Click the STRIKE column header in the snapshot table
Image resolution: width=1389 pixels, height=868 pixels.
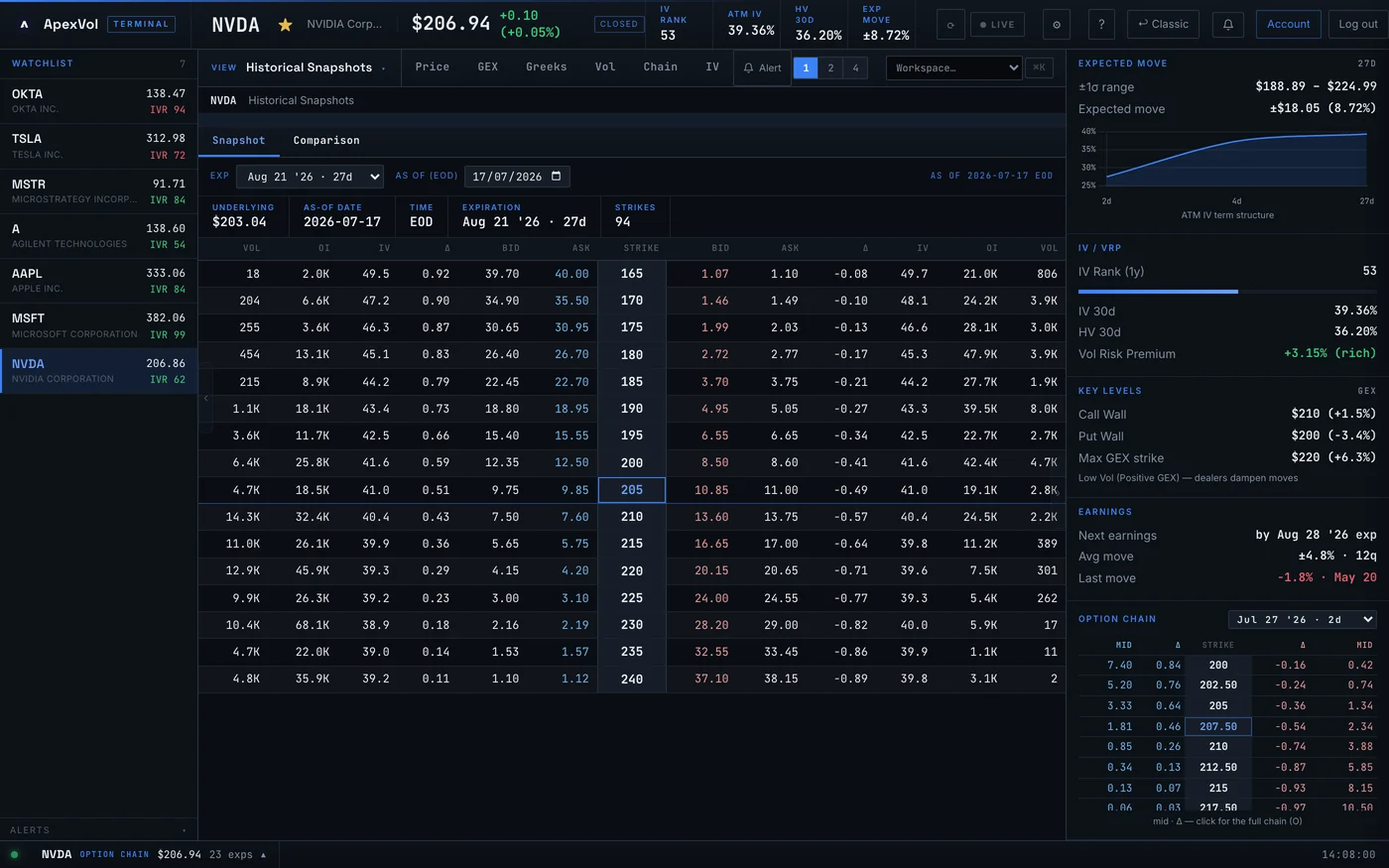coord(641,248)
